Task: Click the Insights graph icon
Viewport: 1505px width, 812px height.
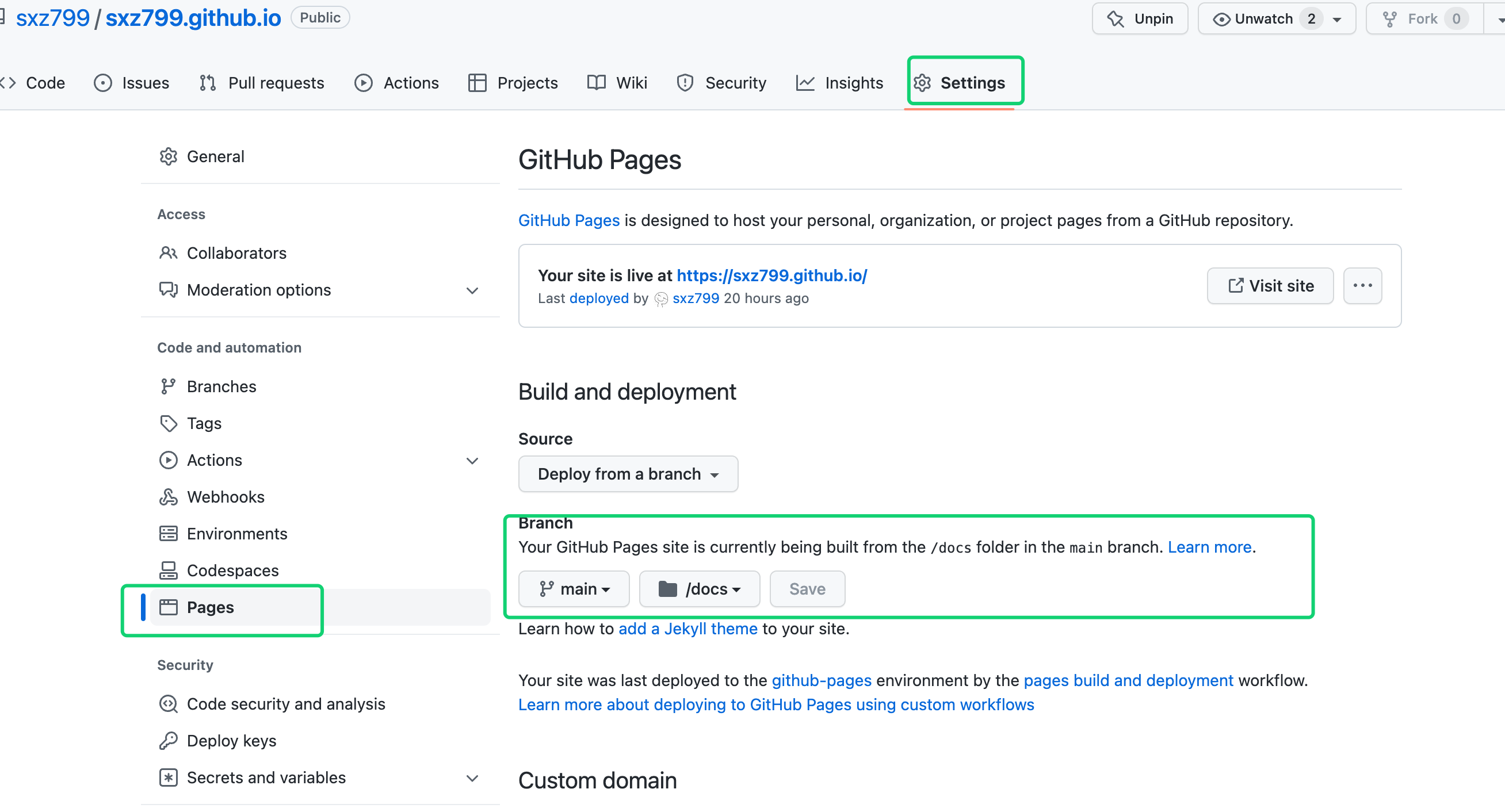Action: click(x=805, y=83)
